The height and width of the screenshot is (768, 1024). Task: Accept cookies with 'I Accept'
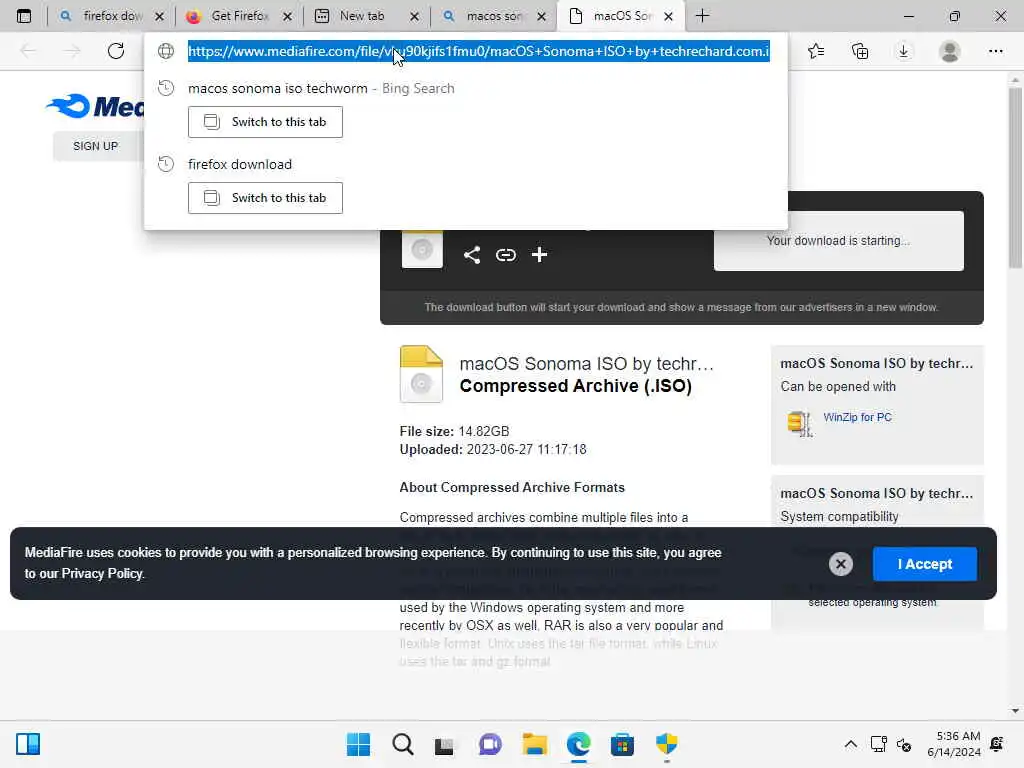925,564
